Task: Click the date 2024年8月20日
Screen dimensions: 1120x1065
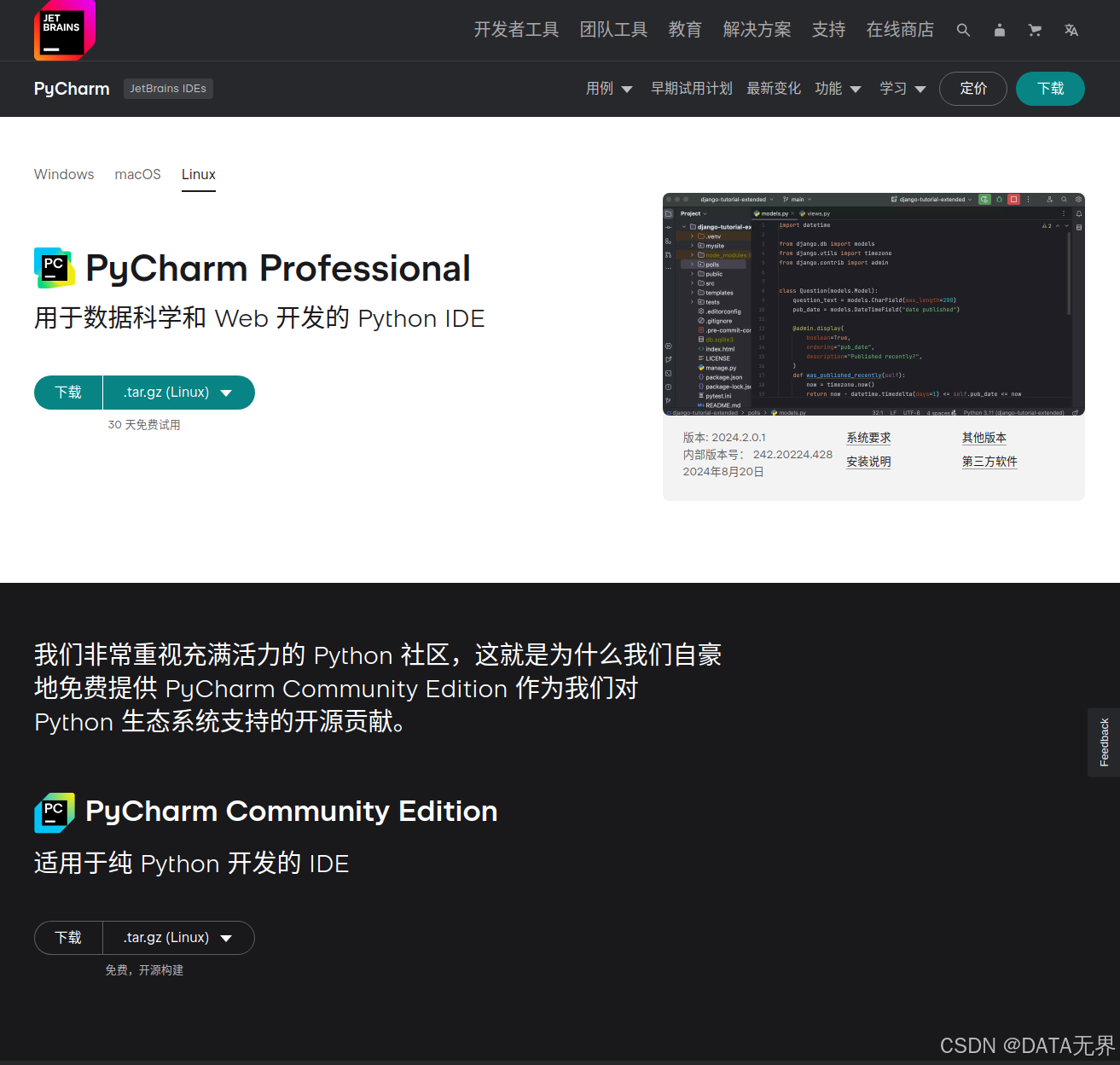Action: (723, 472)
